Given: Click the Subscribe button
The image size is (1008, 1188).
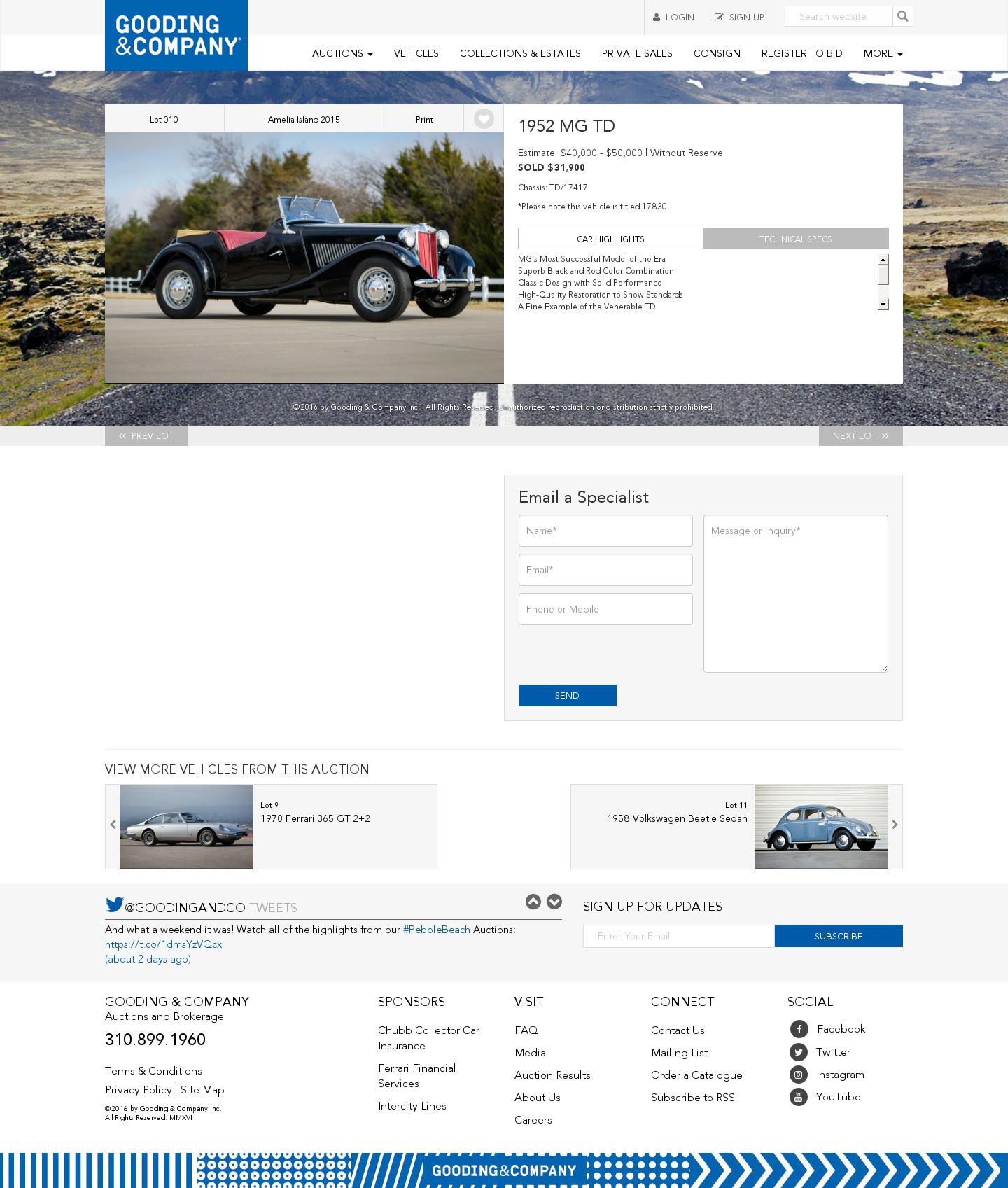Looking at the screenshot, I should click(839, 936).
